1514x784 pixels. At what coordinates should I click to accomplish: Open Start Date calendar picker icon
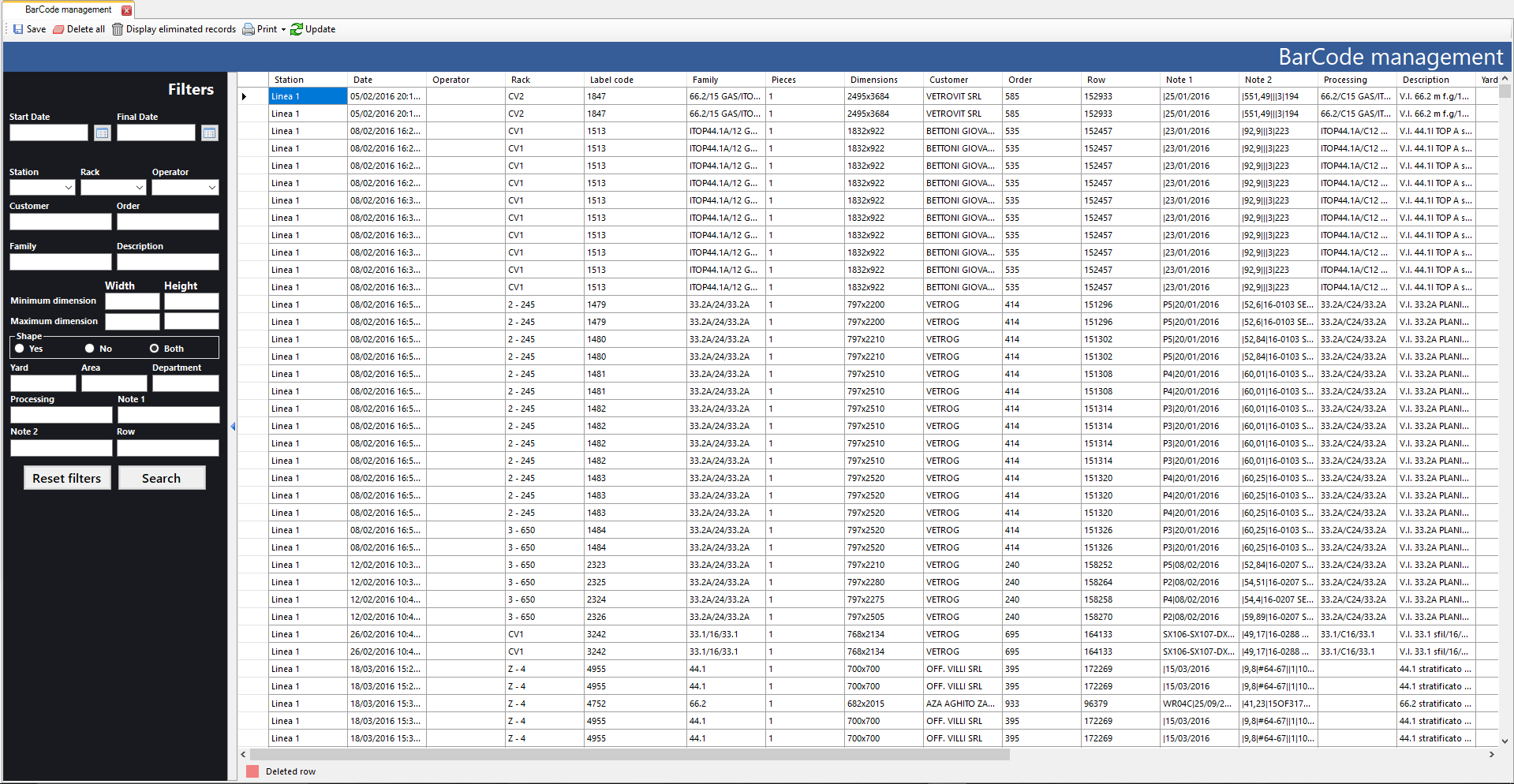coord(103,133)
